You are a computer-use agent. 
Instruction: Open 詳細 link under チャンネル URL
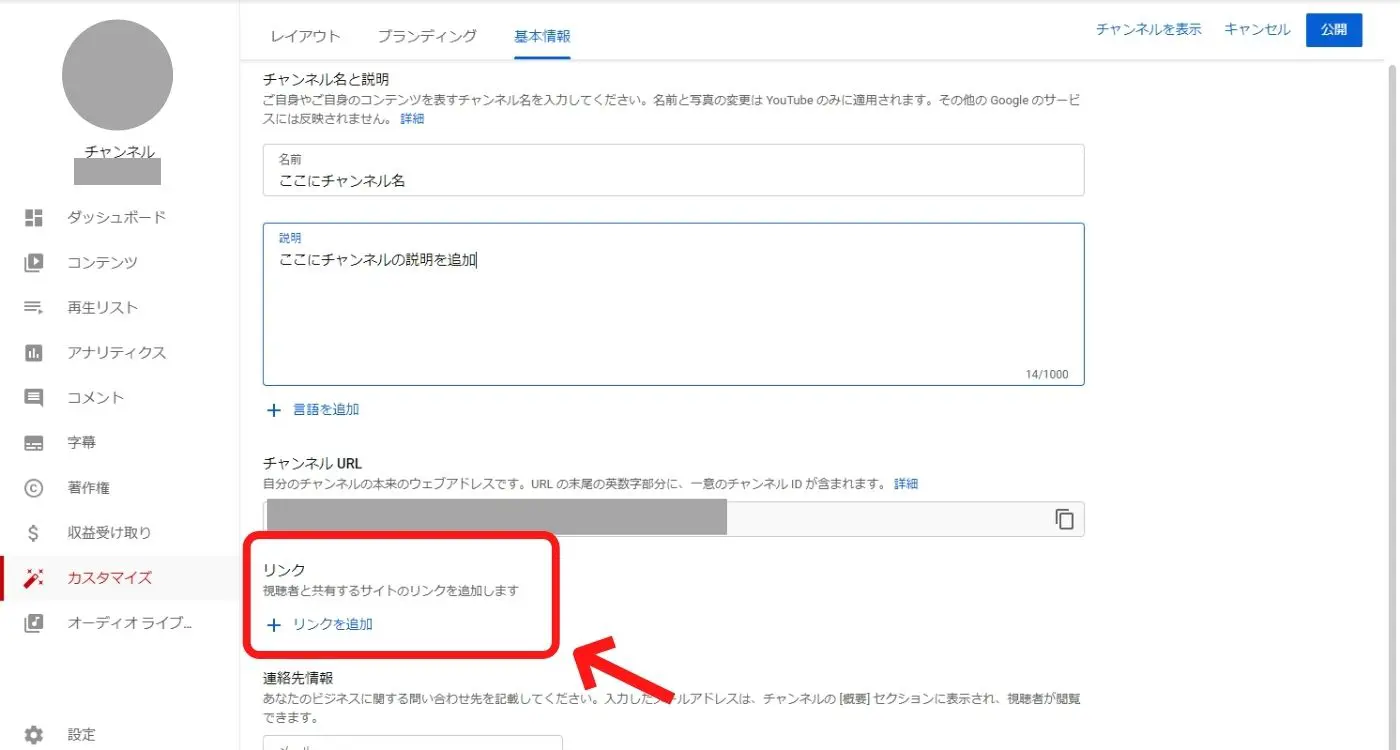point(906,484)
